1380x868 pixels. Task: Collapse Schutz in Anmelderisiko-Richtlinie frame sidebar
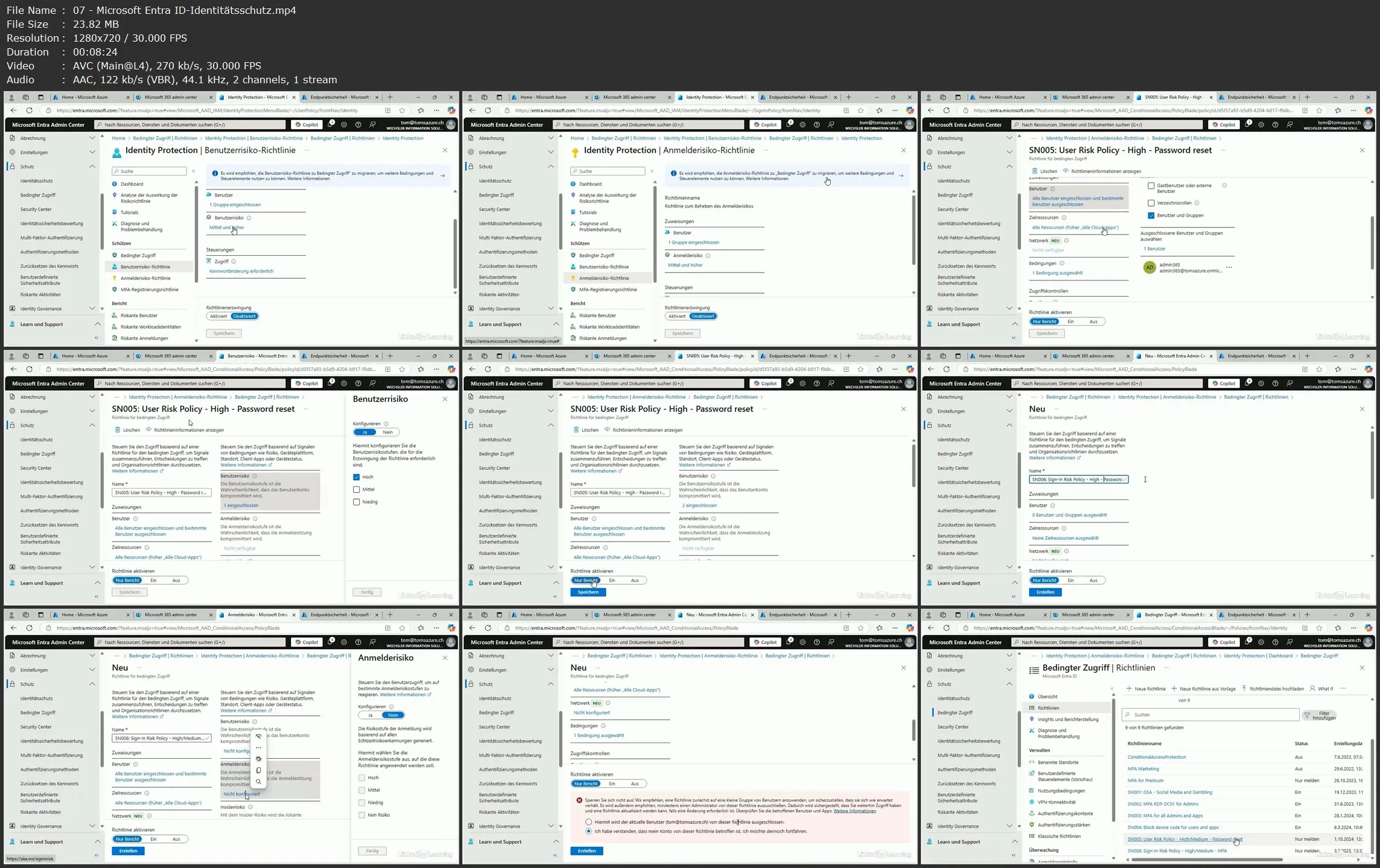coord(550,166)
